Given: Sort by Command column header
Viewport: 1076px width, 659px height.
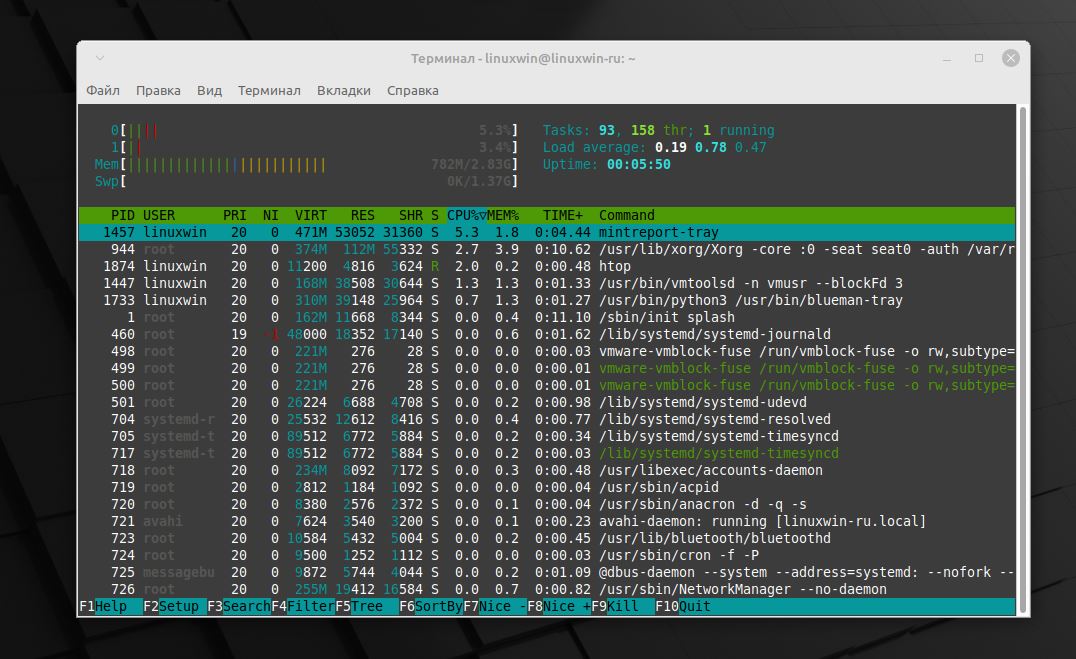Looking at the screenshot, I should pyautogui.click(x=627, y=216).
